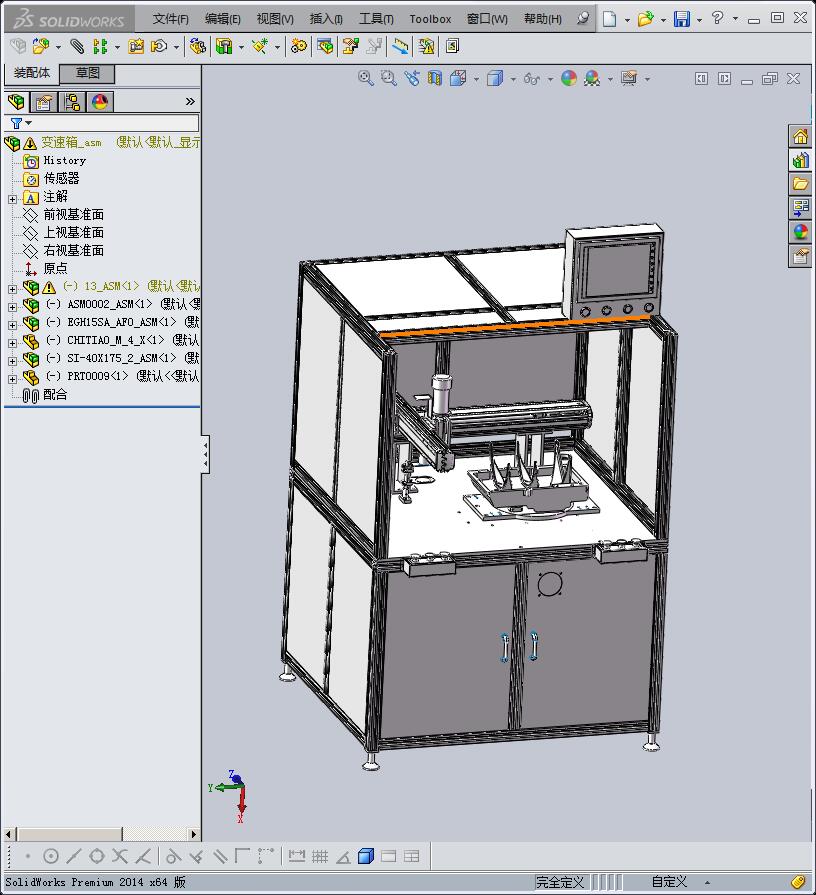Click the Insert Components icon

pos(41,46)
